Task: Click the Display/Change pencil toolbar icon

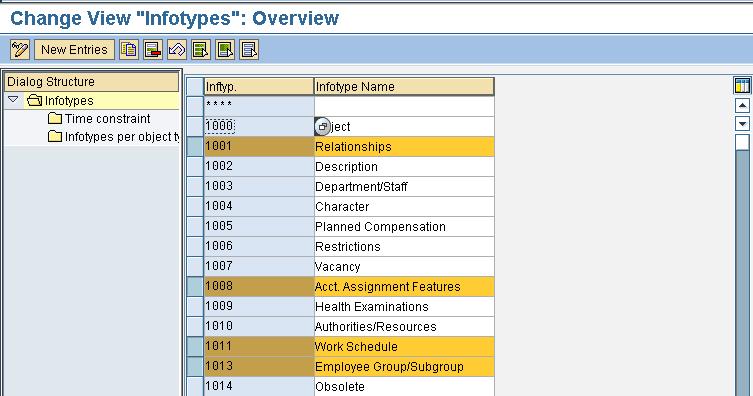Action: pyautogui.click(x=20, y=49)
